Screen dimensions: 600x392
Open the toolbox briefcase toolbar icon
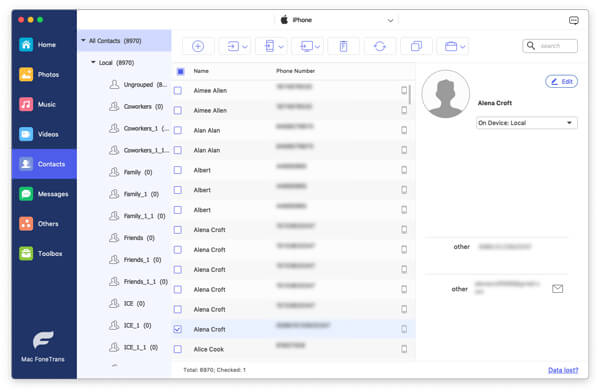point(454,46)
